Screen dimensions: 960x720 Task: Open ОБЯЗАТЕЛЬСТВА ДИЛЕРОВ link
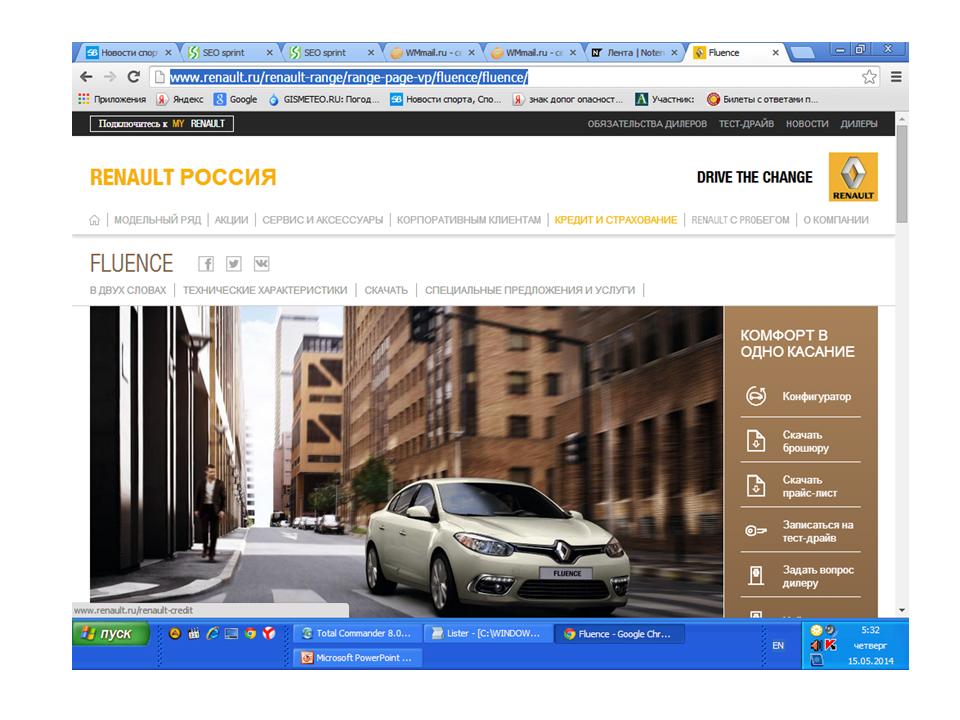point(647,124)
